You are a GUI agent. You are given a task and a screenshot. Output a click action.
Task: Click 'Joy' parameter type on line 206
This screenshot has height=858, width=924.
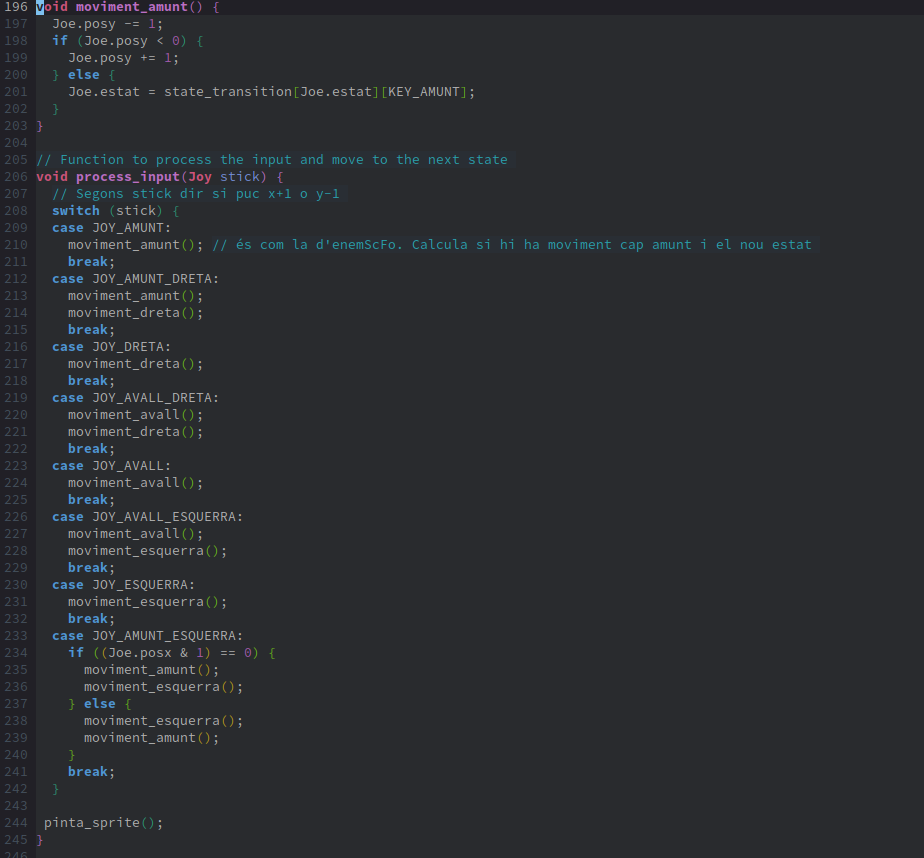click(200, 177)
